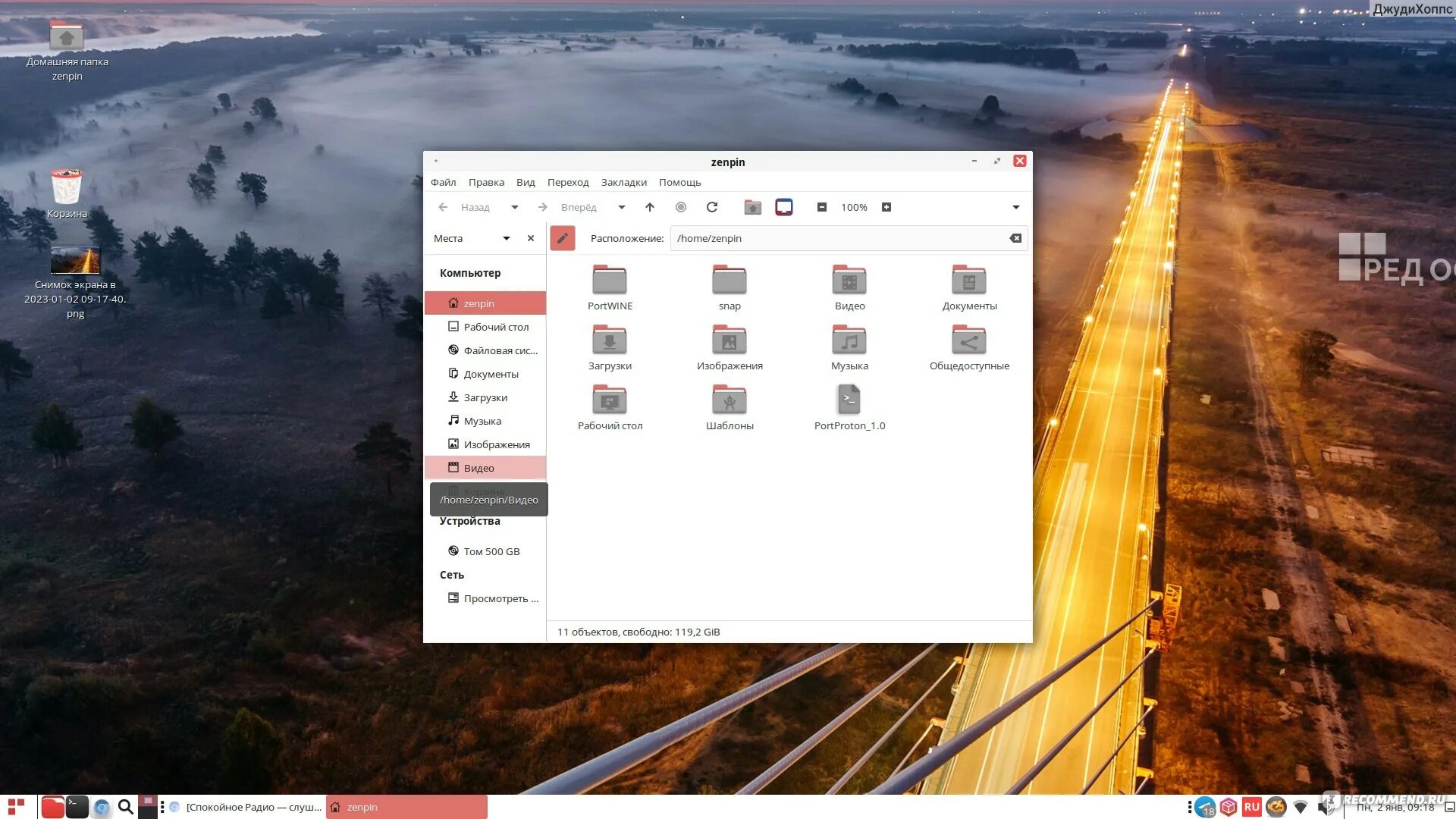The height and width of the screenshot is (819, 1456).
Task: Close the Места side panel
Action: (x=531, y=238)
